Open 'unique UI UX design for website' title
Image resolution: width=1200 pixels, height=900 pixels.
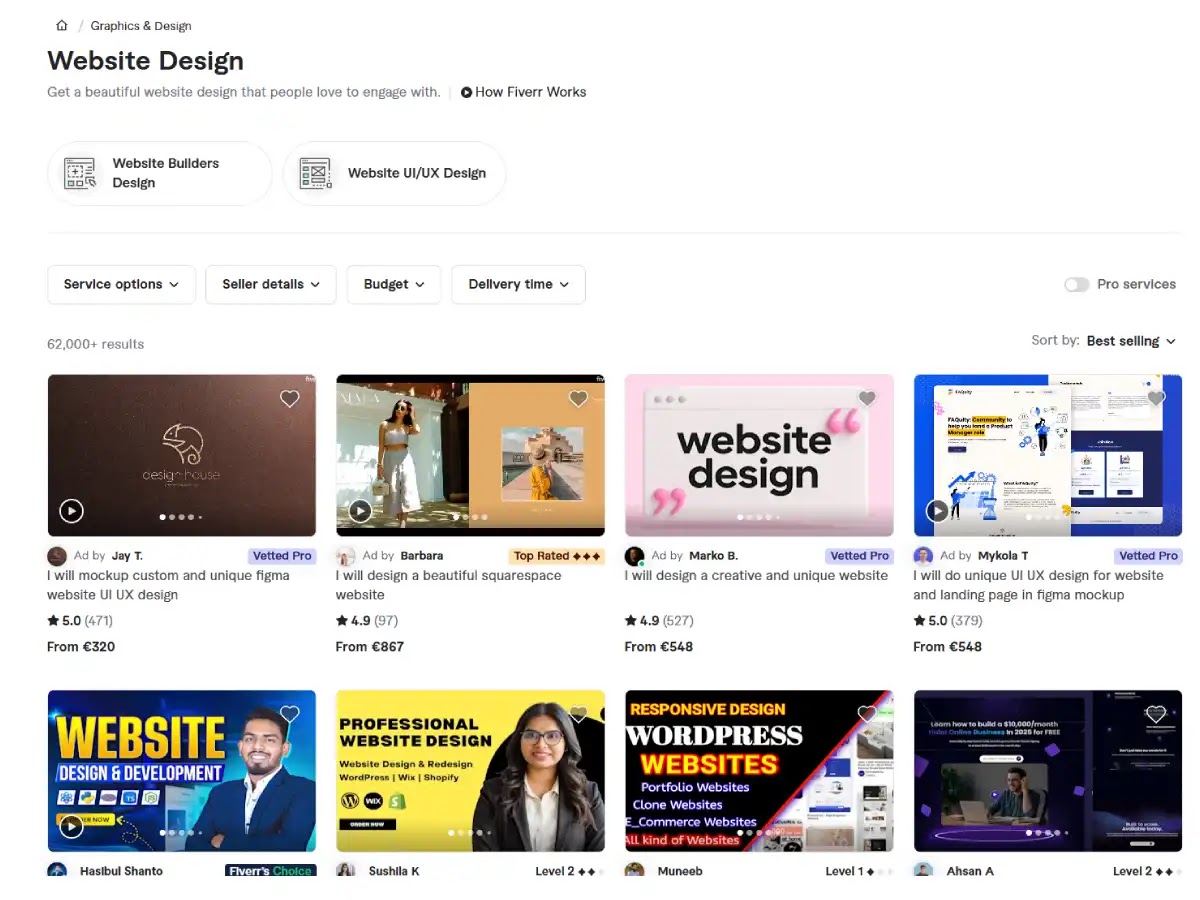pos(1038,585)
